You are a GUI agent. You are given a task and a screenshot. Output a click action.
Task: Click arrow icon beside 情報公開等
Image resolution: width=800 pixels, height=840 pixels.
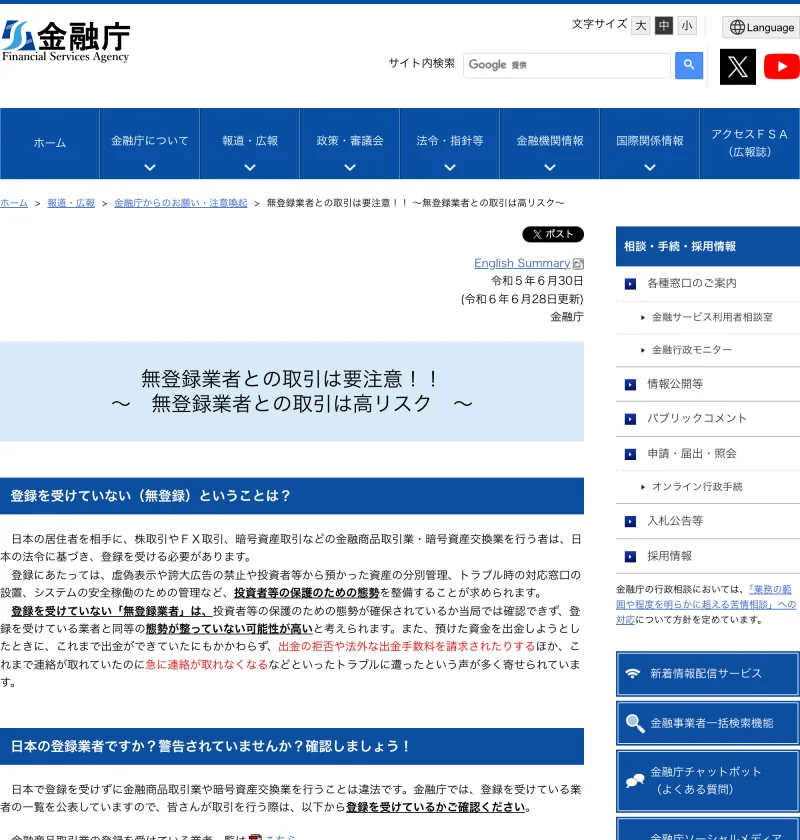click(x=630, y=385)
